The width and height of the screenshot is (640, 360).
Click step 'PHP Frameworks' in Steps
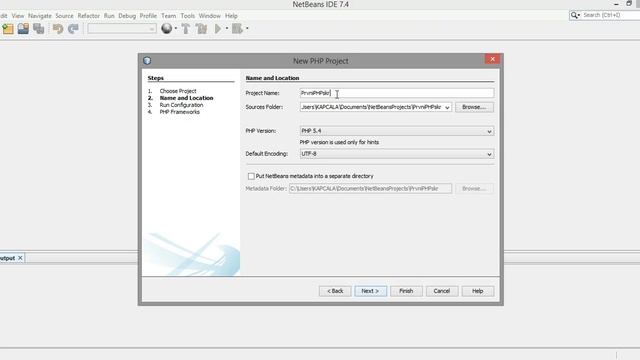(x=180, y=112)
